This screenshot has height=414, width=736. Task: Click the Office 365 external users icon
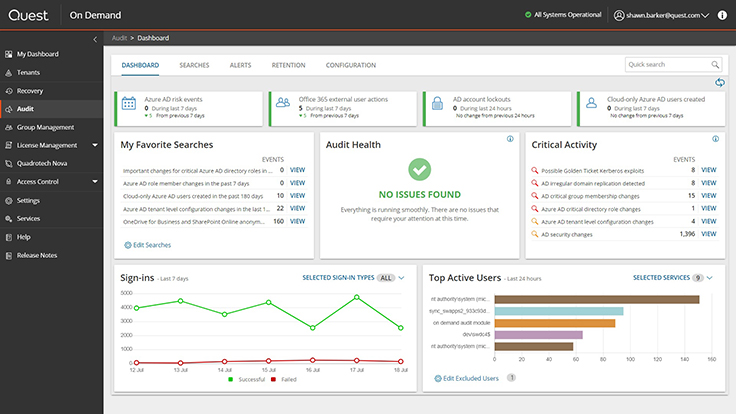[x=283, y=102]
